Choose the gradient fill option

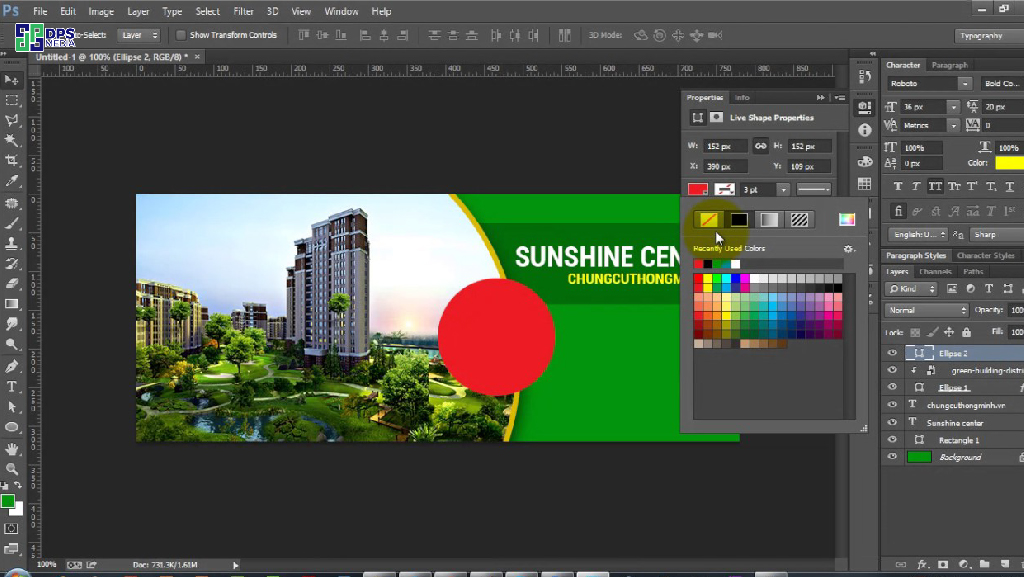tap(769, 220)
